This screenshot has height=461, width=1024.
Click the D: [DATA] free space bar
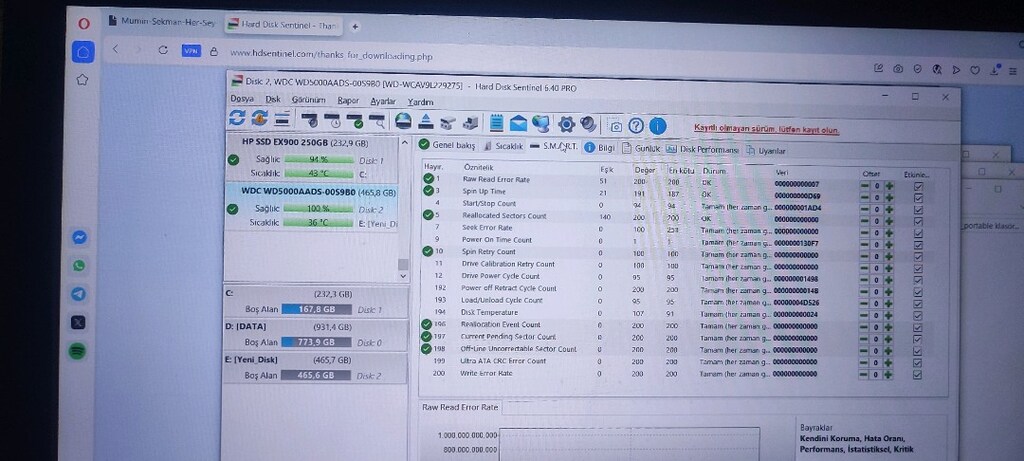click(x=316, y=342)
